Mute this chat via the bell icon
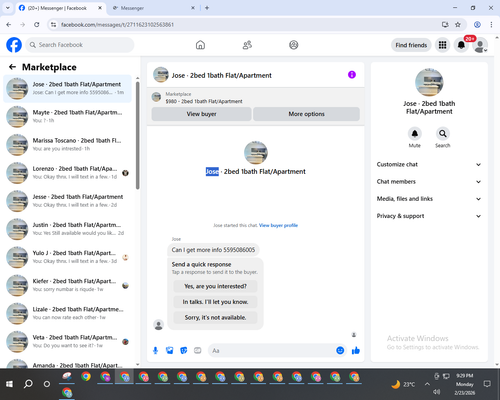 click(415, 134)
